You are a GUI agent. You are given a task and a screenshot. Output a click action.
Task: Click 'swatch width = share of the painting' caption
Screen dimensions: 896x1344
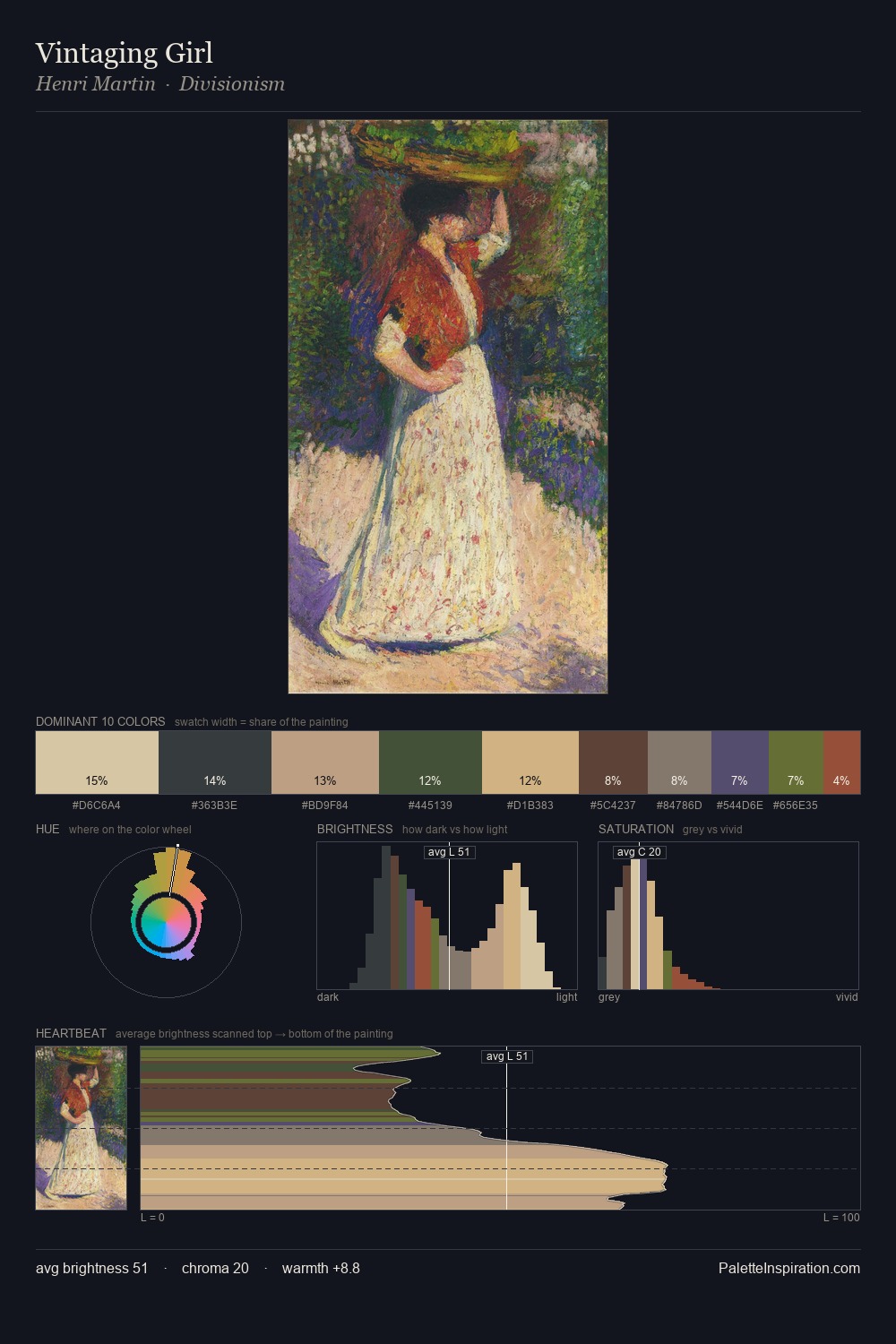click(x=262, y=722)
